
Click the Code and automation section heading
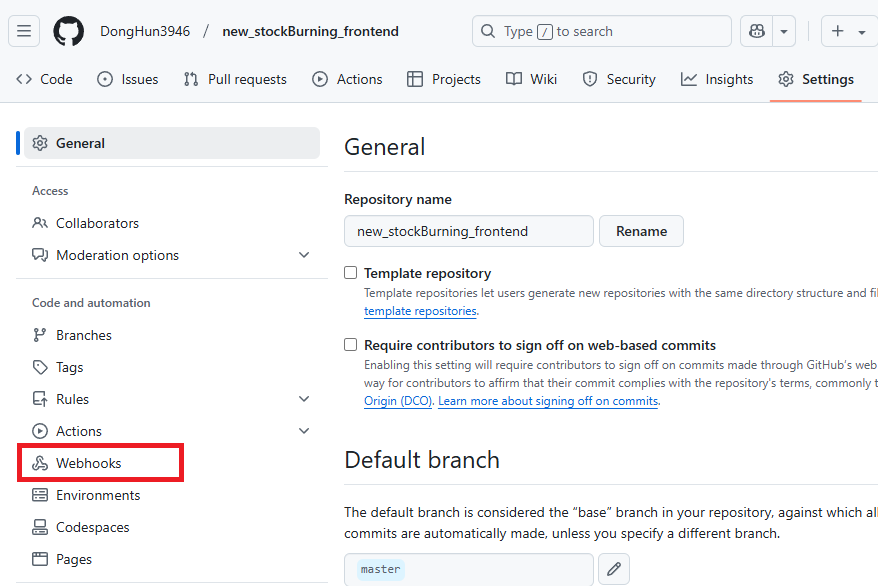tap(91, 303)
